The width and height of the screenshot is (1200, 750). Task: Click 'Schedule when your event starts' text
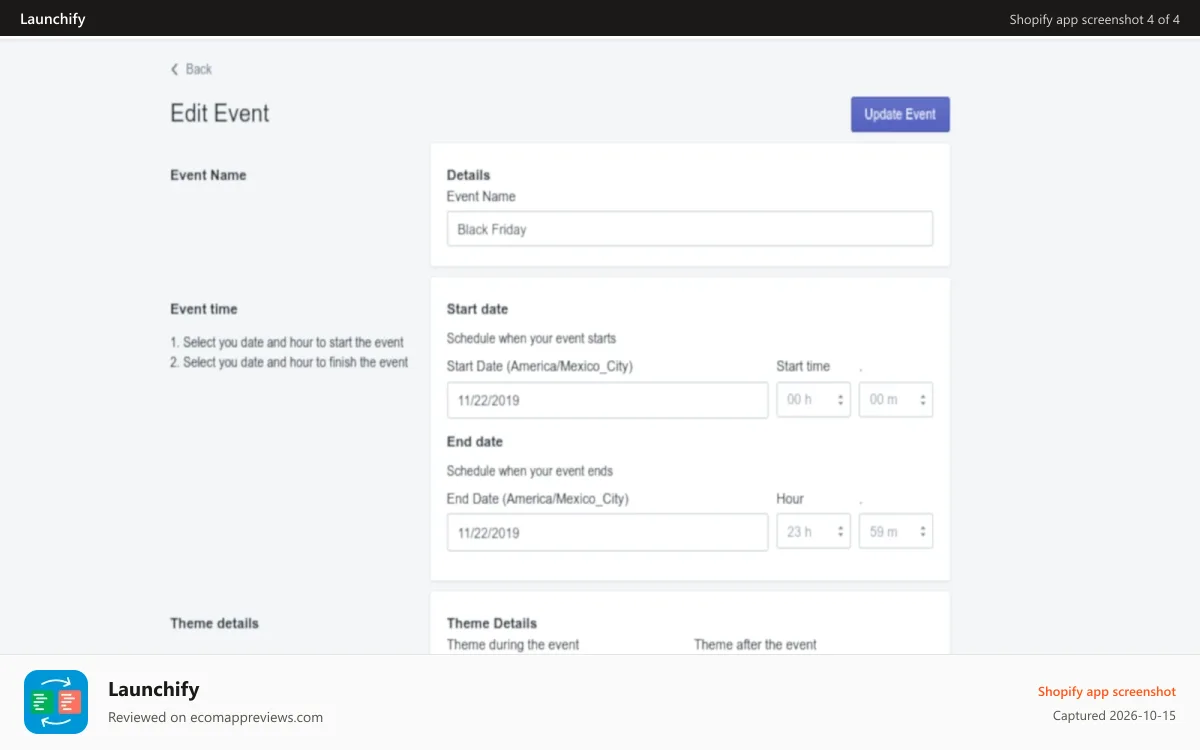click(x=531, y=338)
